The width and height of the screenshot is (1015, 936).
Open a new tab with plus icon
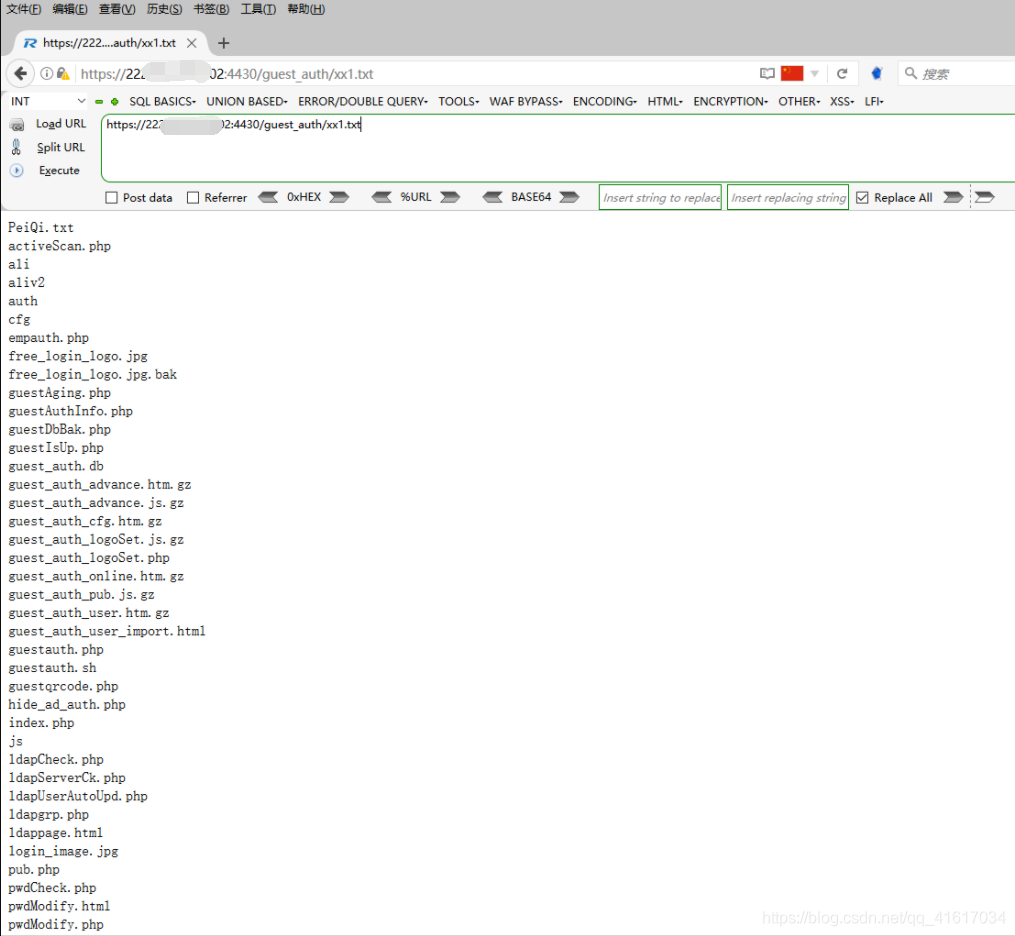223,43
